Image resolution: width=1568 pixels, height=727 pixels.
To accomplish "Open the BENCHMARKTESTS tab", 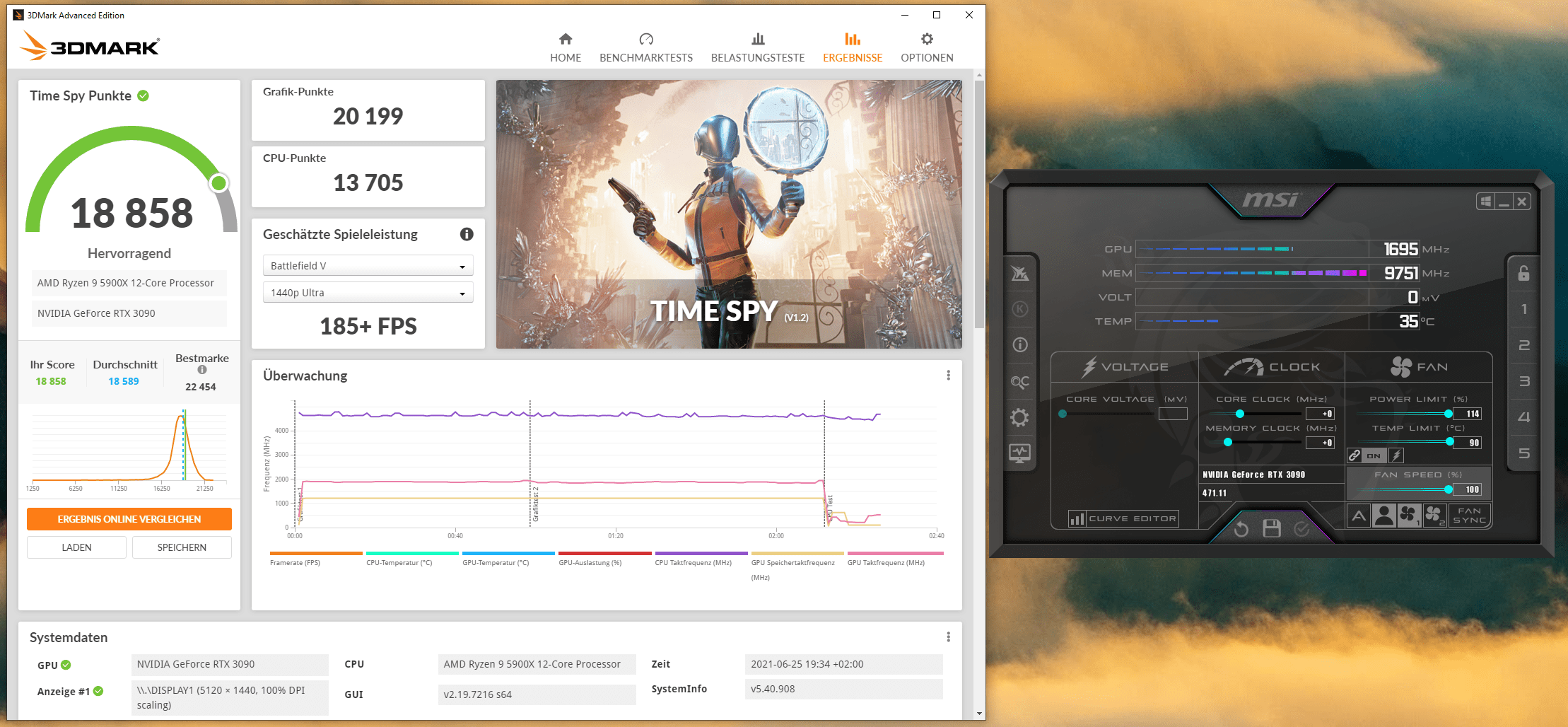I will pos(646,47).
